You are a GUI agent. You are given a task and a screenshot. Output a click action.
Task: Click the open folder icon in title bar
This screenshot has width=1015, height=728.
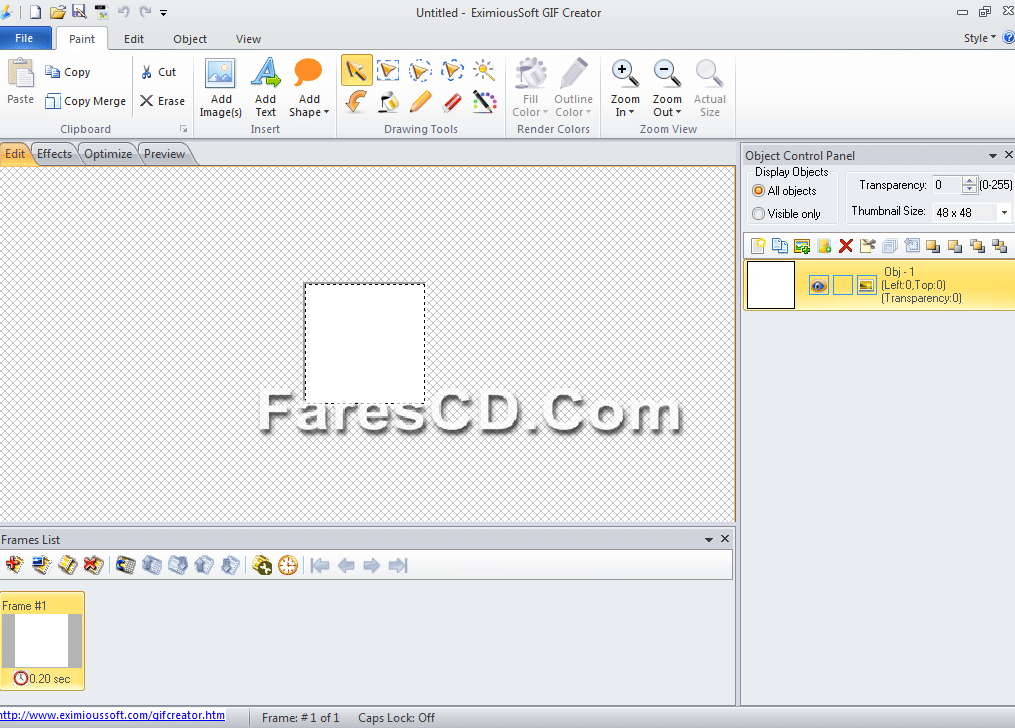pyautogui.click(x=58, y=12)
